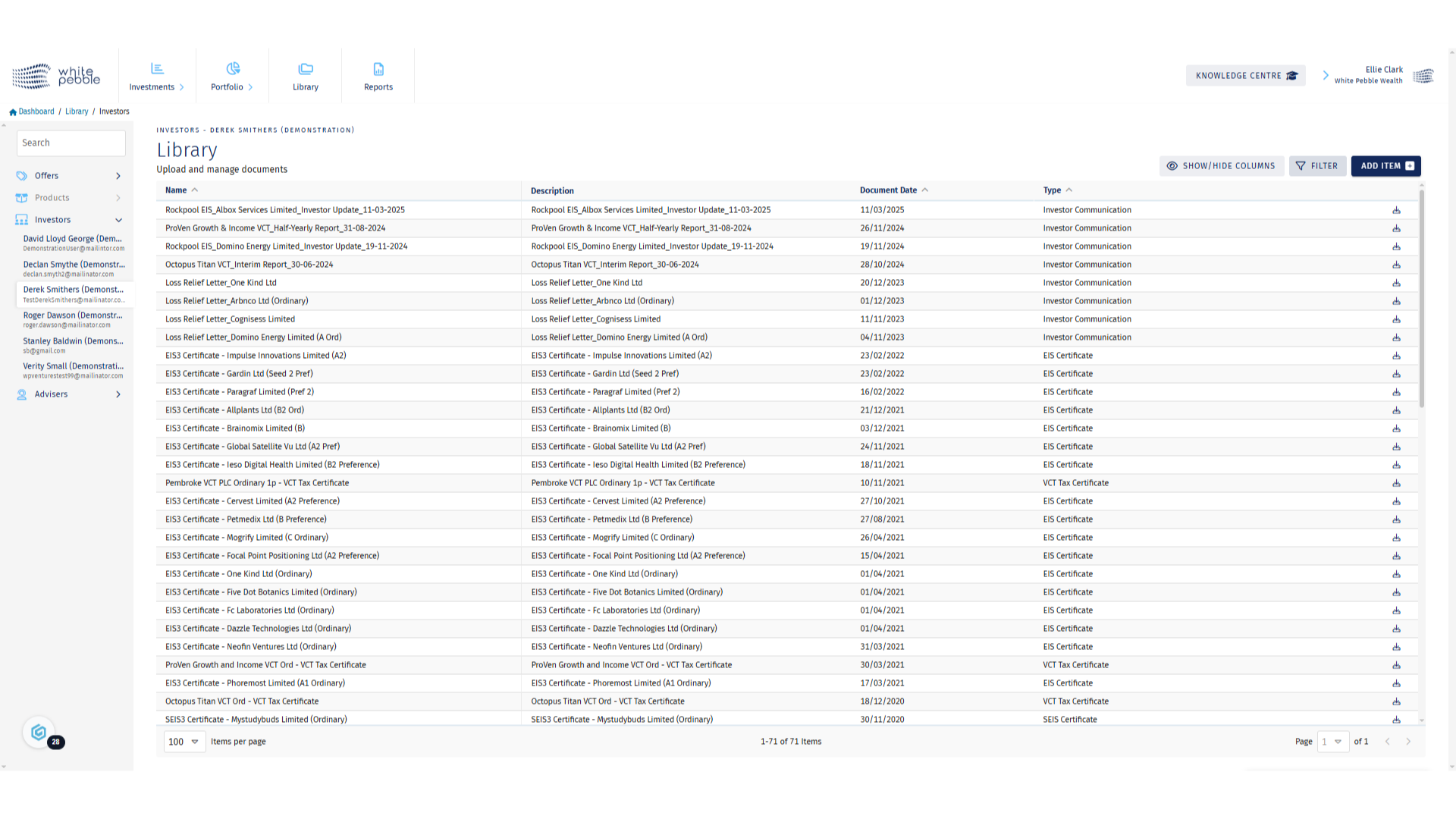Click the sidebar Search field

(71, 143)
